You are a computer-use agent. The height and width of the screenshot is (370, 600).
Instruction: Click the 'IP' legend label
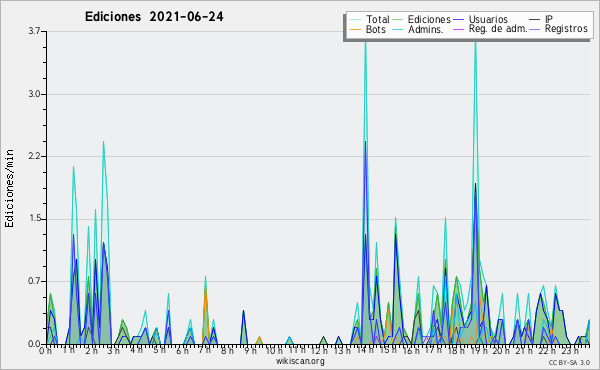pyautogui.click(x=549, y=19)
